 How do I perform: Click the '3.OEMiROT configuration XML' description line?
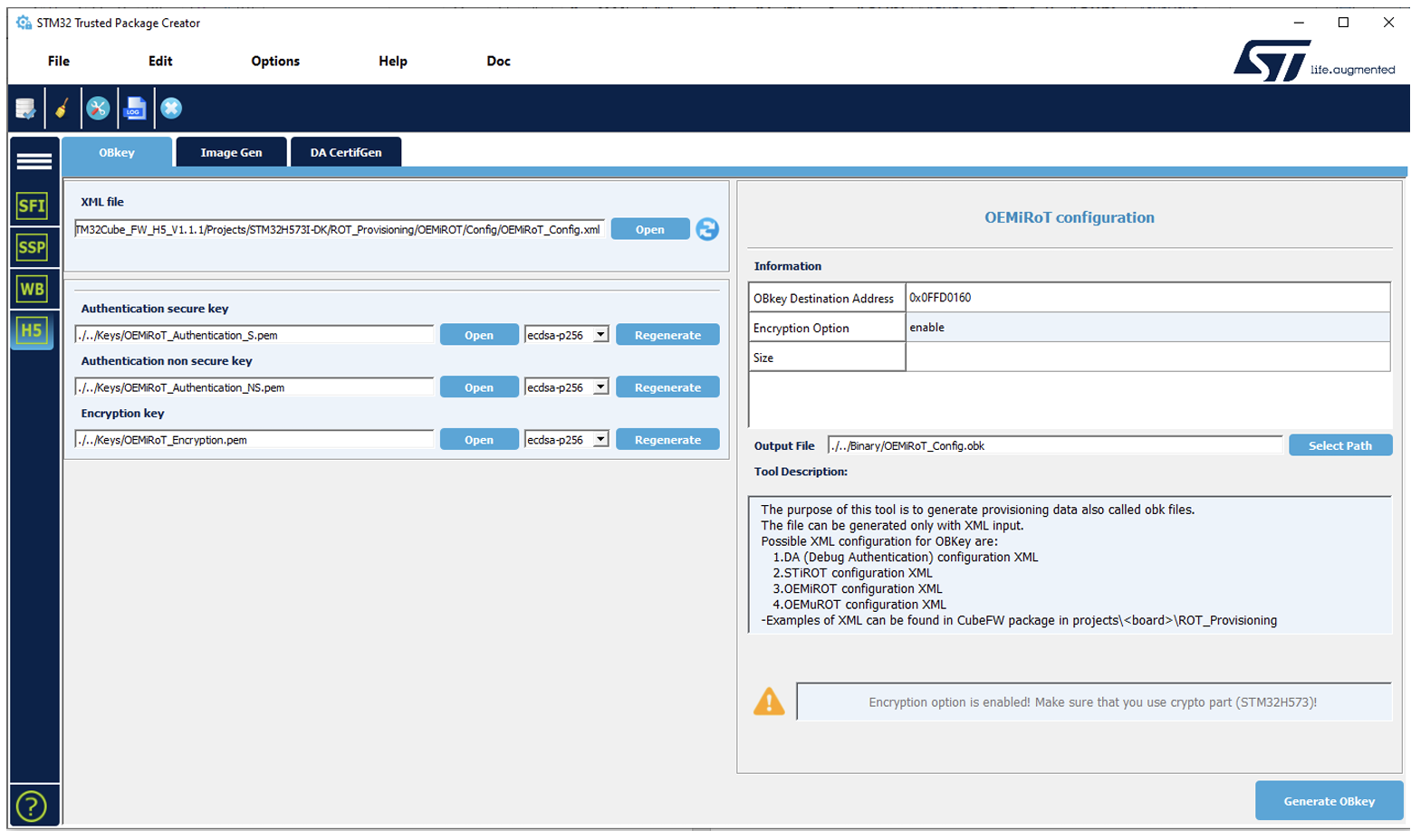pos(858,588)
